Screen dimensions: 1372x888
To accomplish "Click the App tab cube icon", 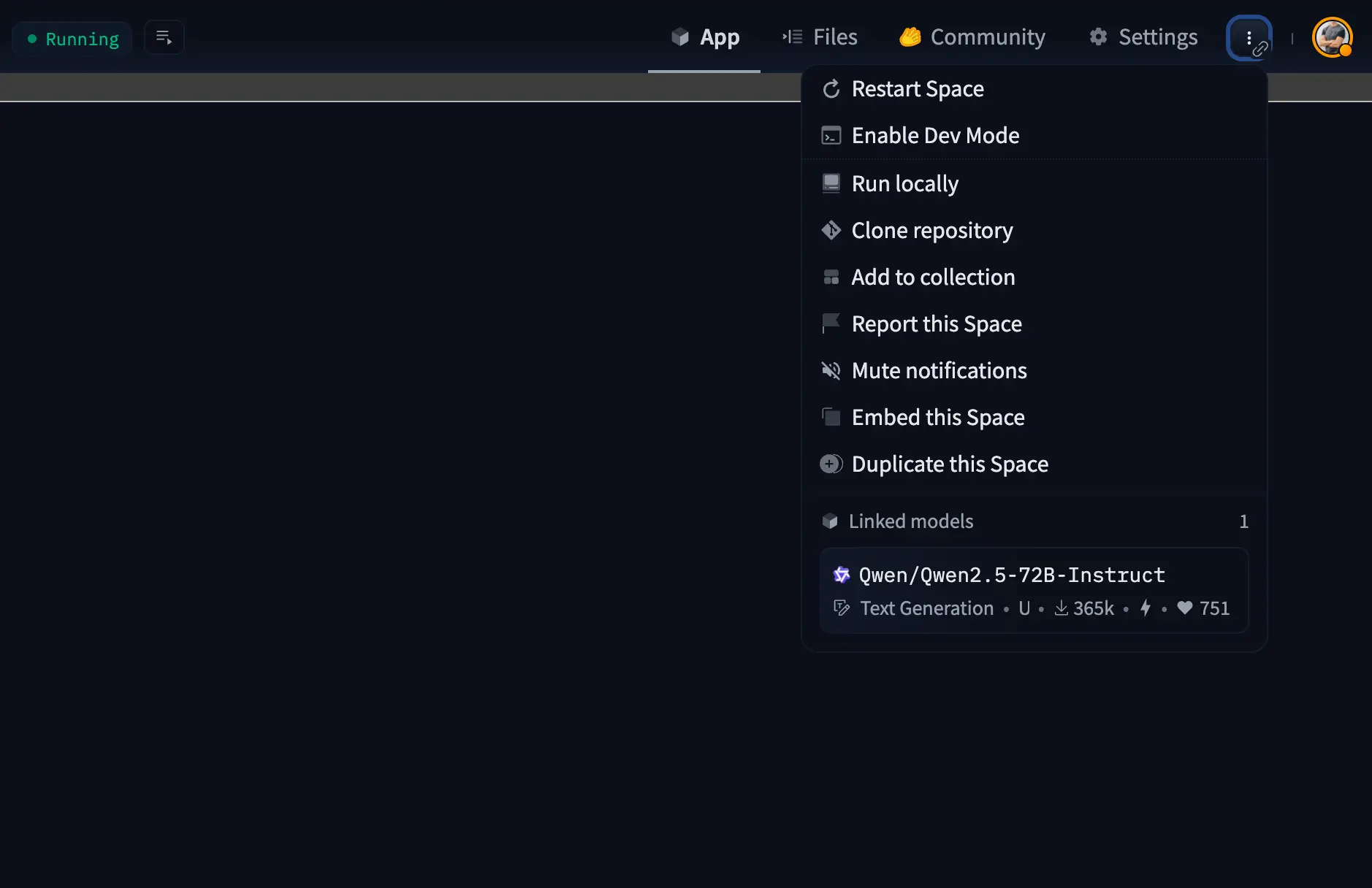I will (680, 37).
